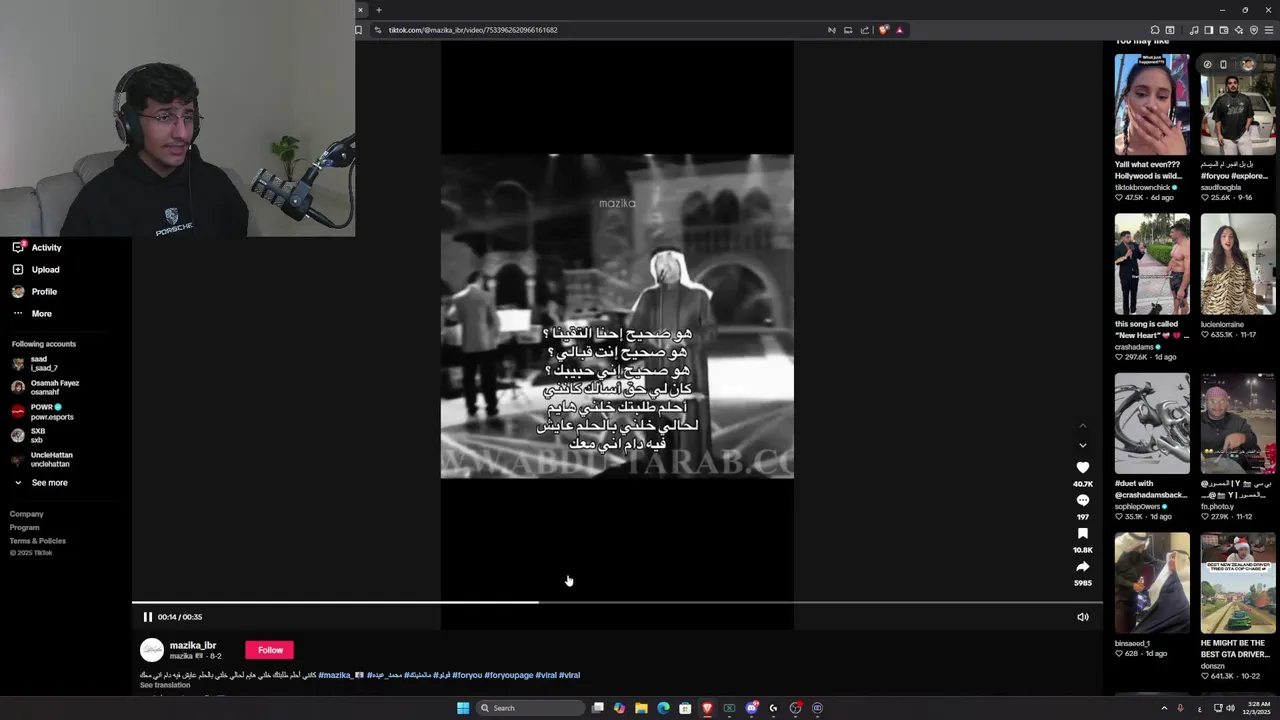Show hidden system tray icons chevron
Screen dimensions: 1280x720
(1164, 708)
